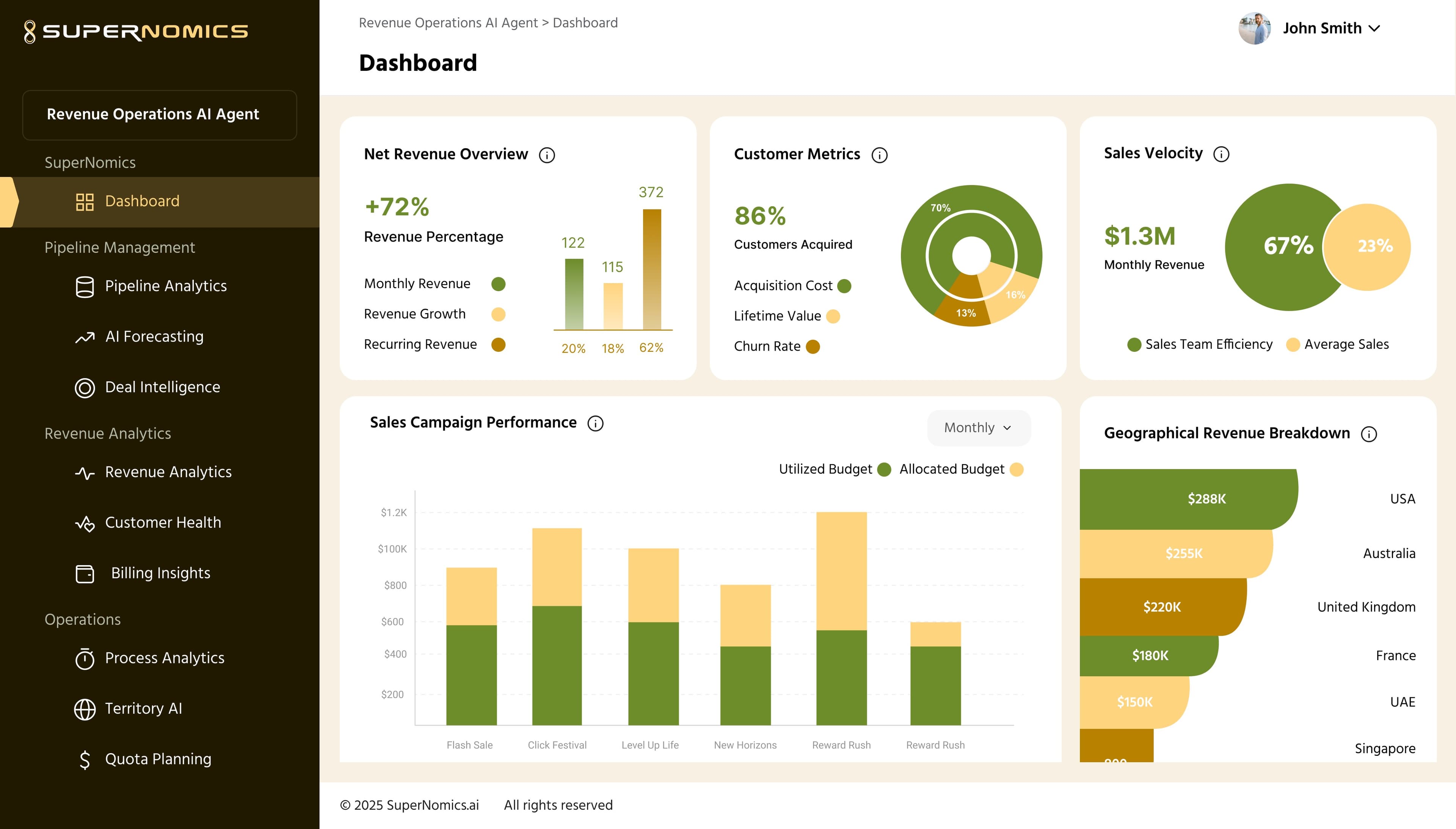Click the Territory AI globe icon
Viewport: 1456px width, 829px height.
[85, 709]
